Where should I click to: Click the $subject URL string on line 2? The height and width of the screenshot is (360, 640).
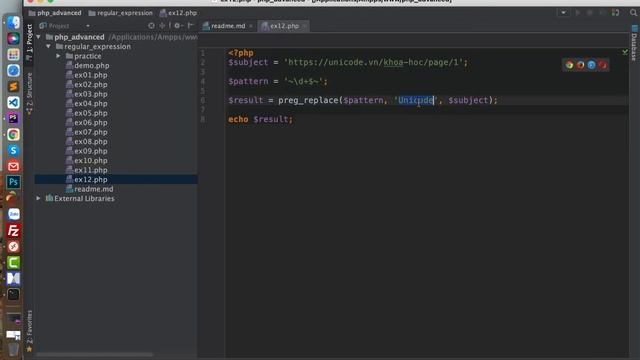coord(373,62)
